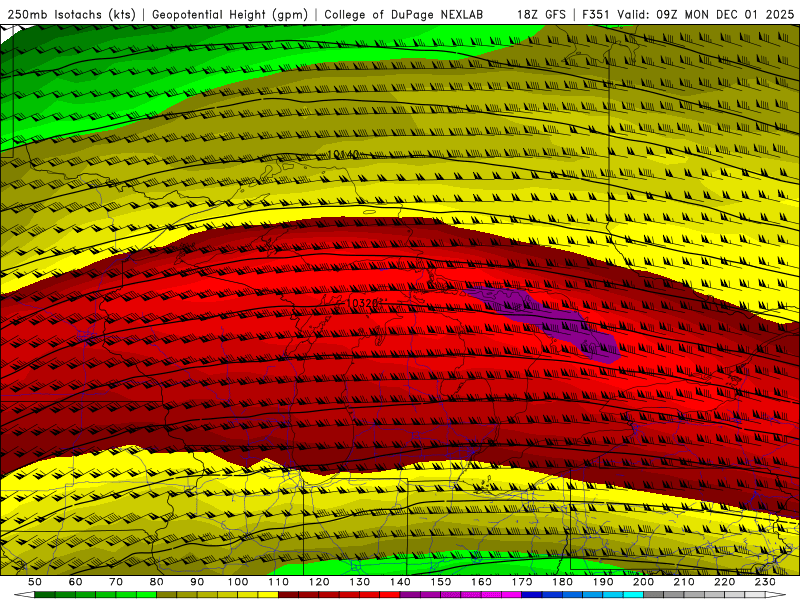Viewport: 800px width, 600px height.
Task: Click the 160 knot colorbar label
Action: 481,582
